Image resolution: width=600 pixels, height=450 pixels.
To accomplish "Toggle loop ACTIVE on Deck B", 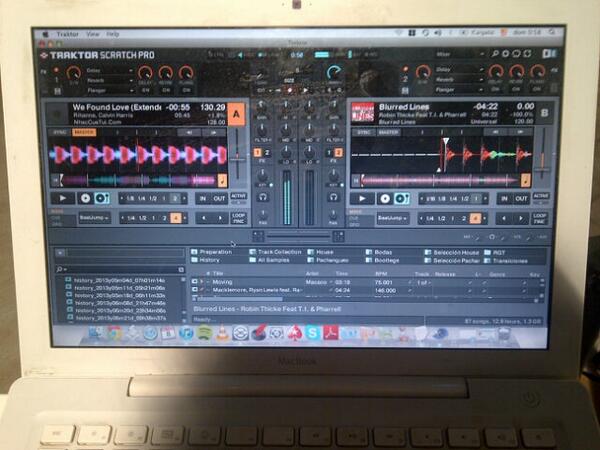I will tap(541, 196).
